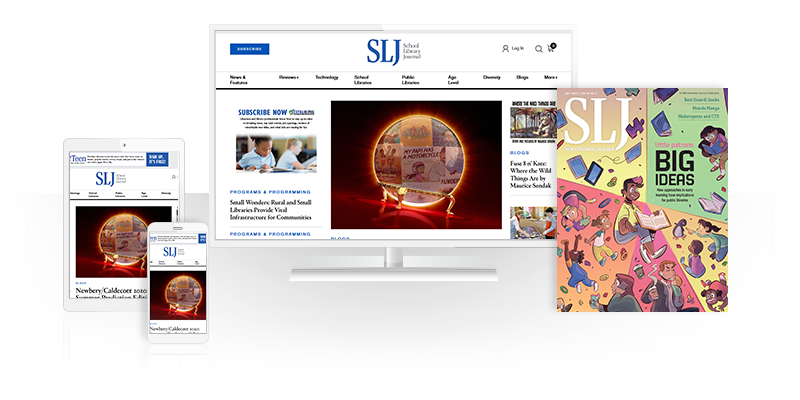Open the Age Level navigation menu
The image size is (800, 400).
click(451, 80)
